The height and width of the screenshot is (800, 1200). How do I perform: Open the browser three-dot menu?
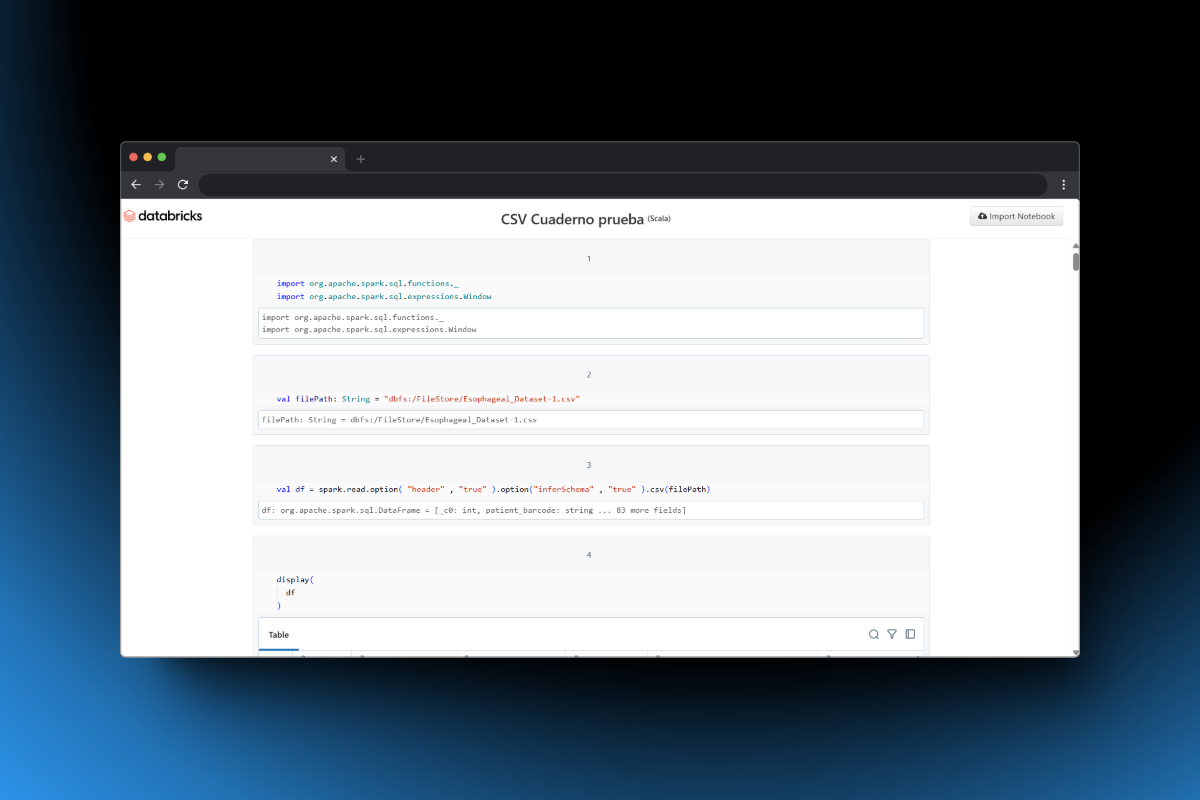pos(1063,185)
